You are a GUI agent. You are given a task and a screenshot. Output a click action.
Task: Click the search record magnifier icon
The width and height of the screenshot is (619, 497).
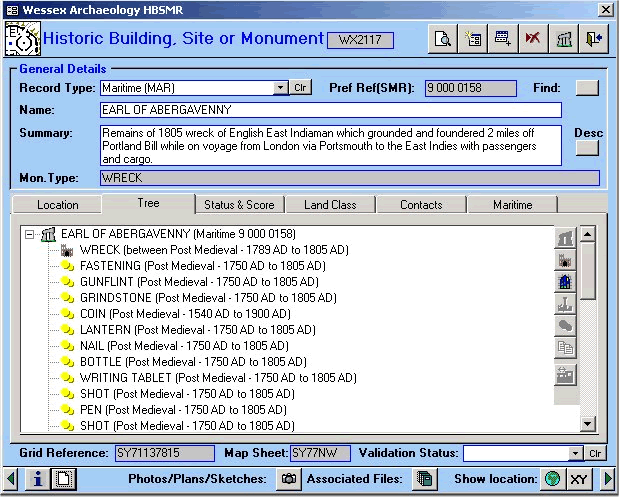pyautogui.click(x=442, y=40)
